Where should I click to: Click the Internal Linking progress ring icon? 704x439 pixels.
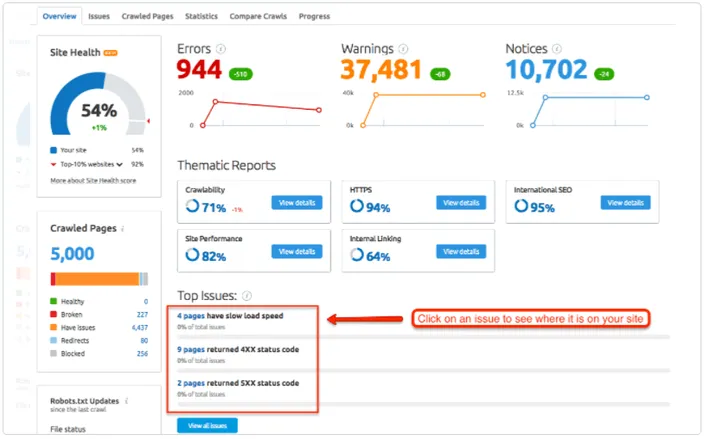(356, 255)
